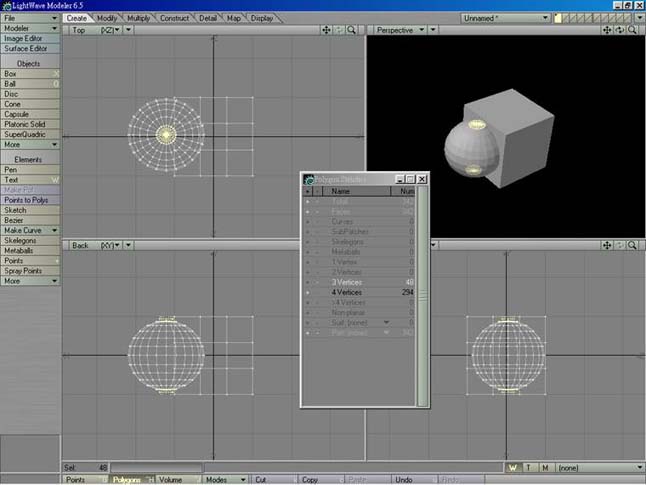
Task: Select the SuperQuadric tool
Action: click(x=30, y=134)
